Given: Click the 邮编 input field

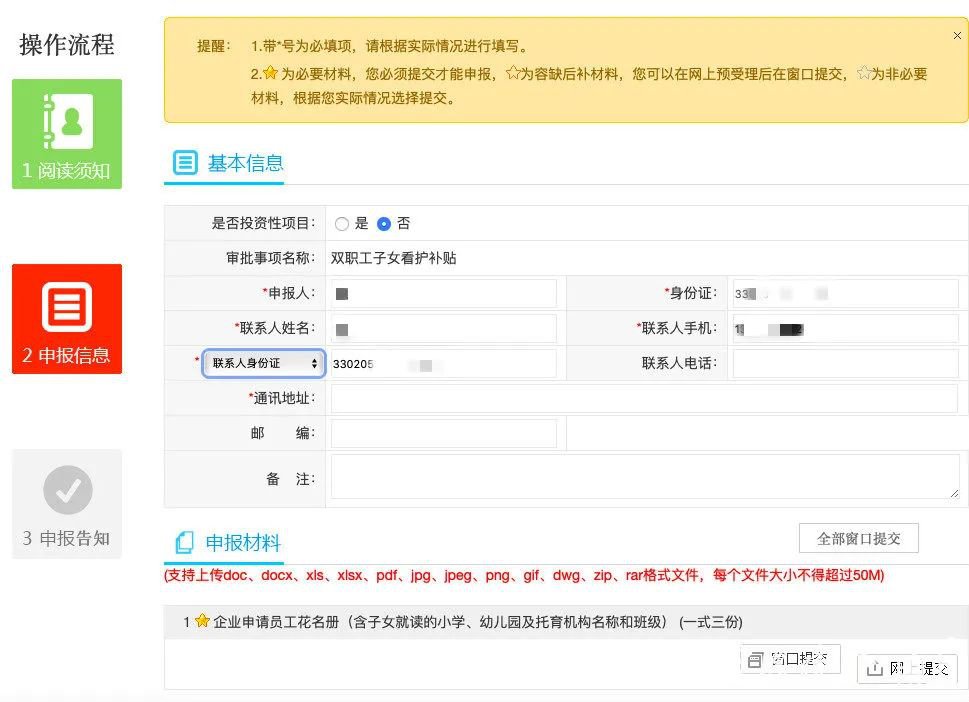Looking at the screenshot, I should [x=443, y=433].
